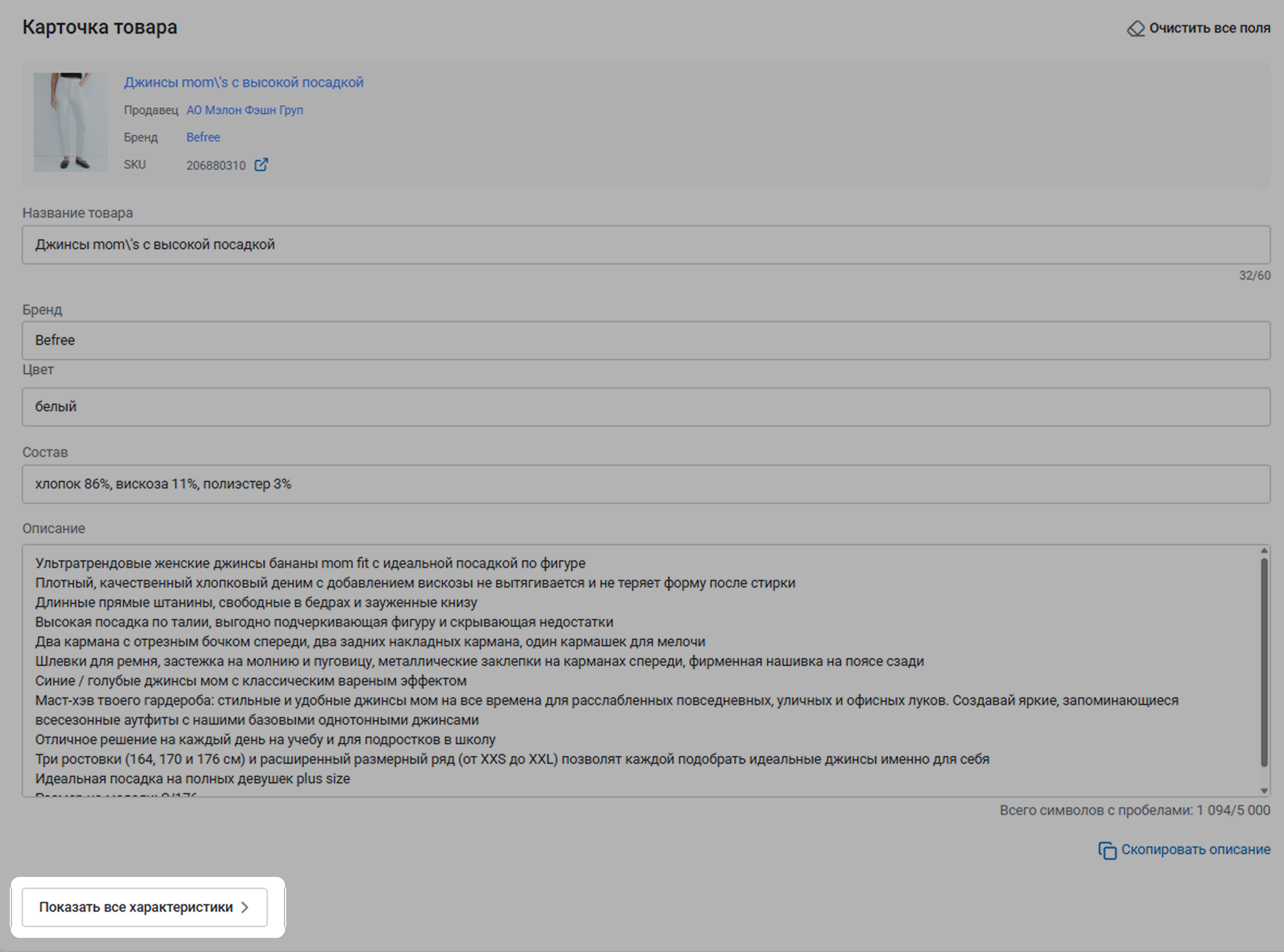Click the Очистить все поля text

[1209, 28]
